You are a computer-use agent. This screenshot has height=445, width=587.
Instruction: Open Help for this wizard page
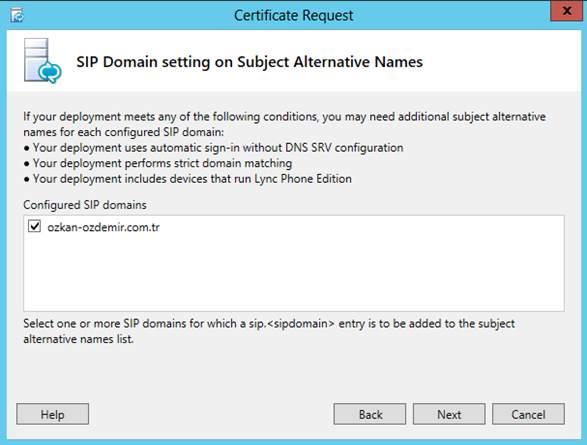click(x=53, y=414)
